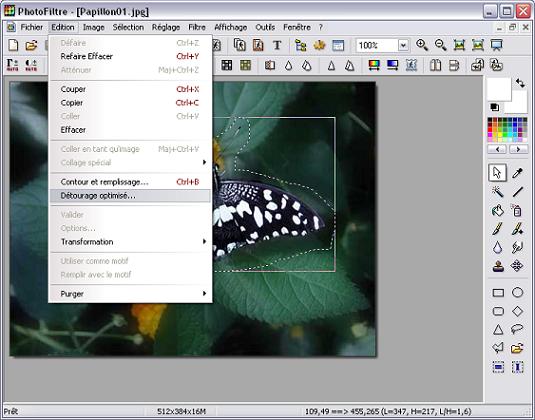Choose the Rounded rectangle selection shape

[498, 311]
